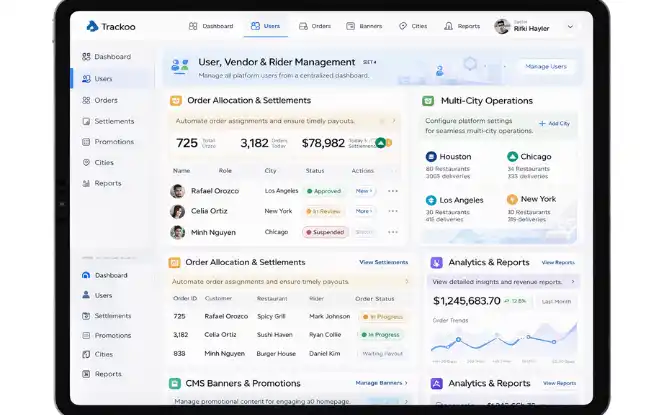Click the Houston city icon
Image resolution: width=664 pixels, height=415 pixels.
tap(431, 157)
